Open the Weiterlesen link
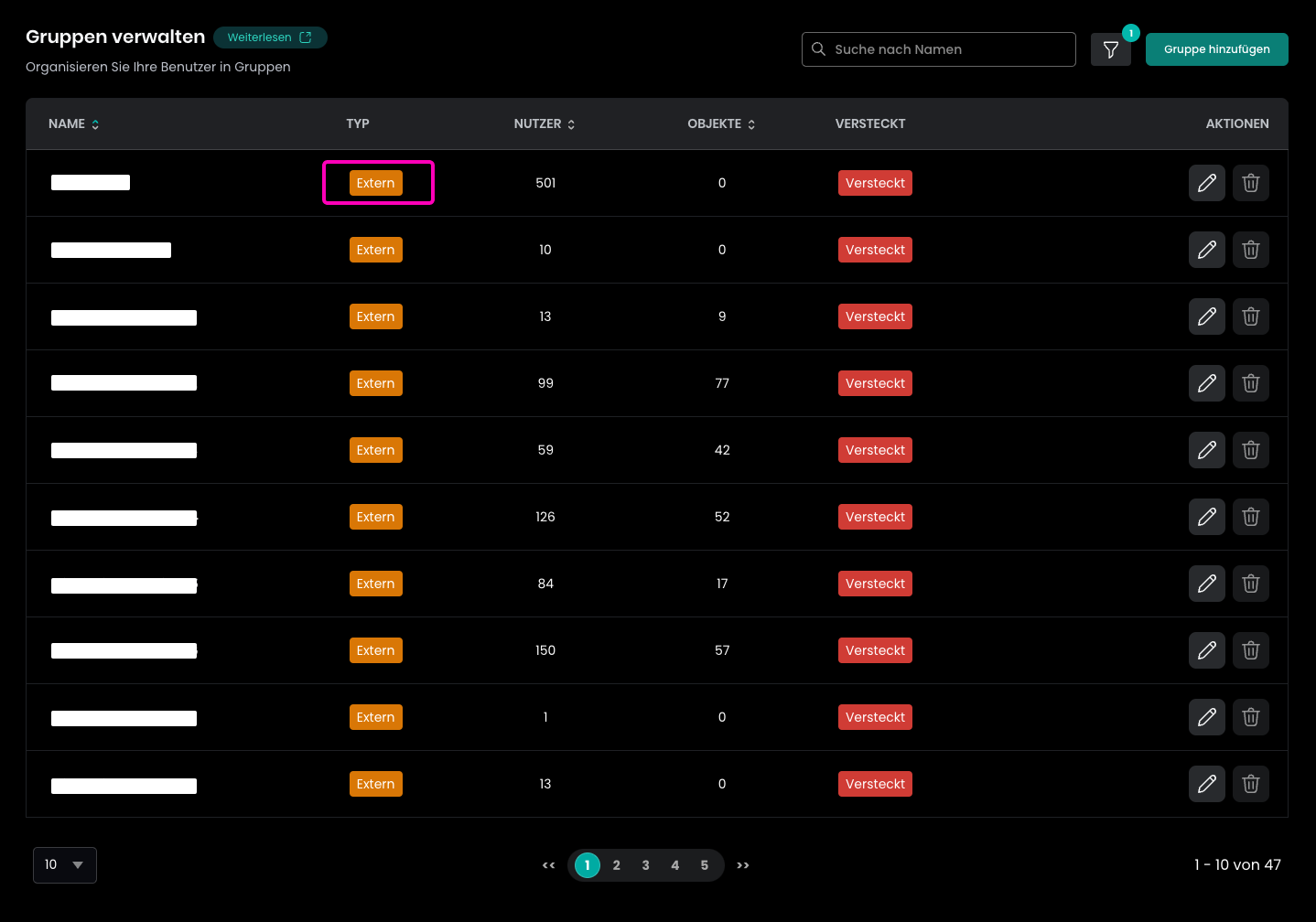Viewport: 1316px width, 922px height. [x=270, y=38]
